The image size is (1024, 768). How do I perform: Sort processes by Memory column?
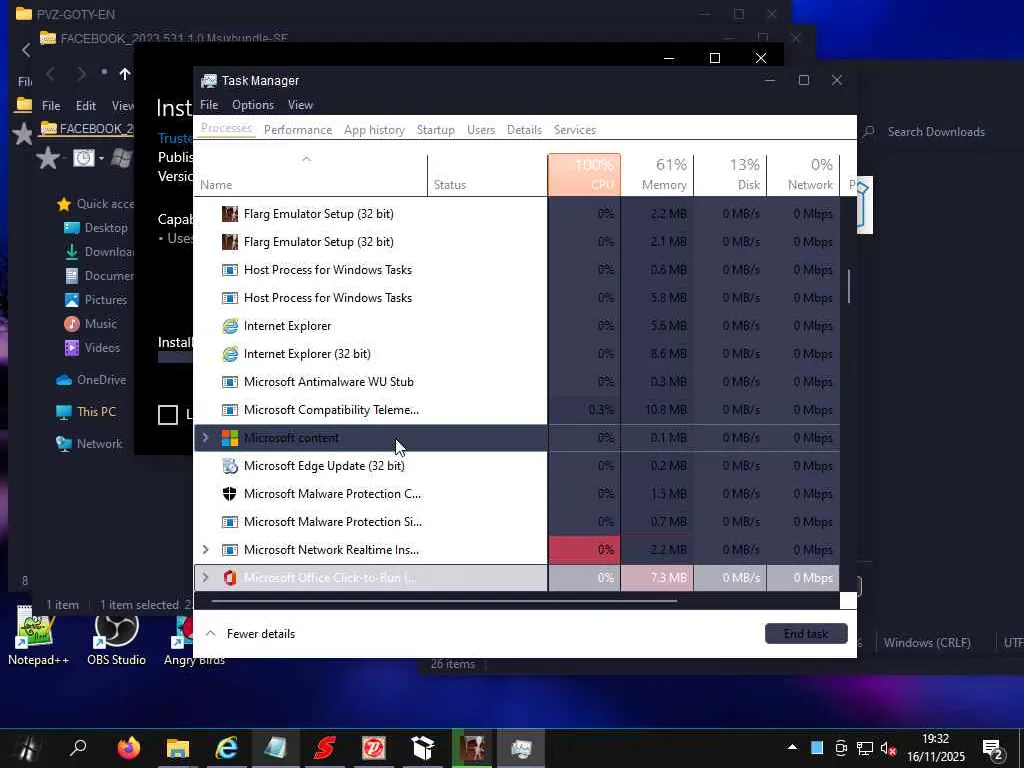tap(658, 174)
